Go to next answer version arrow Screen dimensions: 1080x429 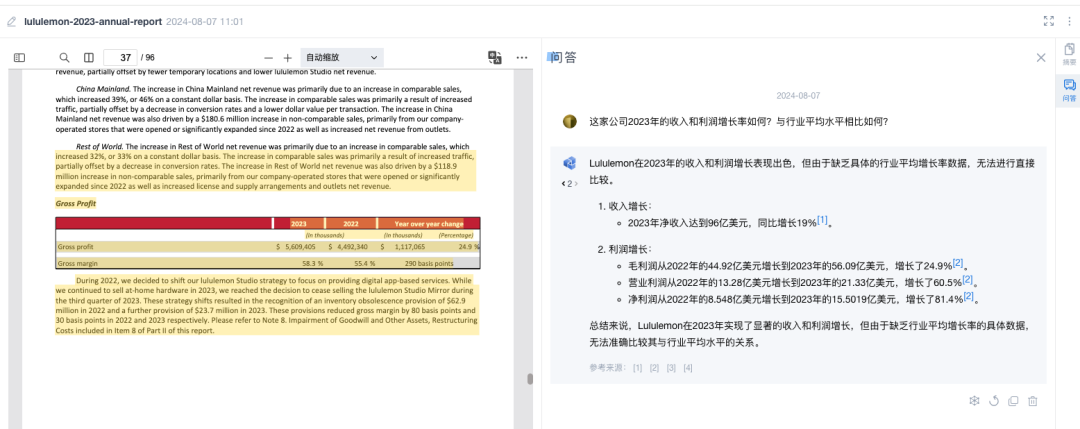click(577, 184)
